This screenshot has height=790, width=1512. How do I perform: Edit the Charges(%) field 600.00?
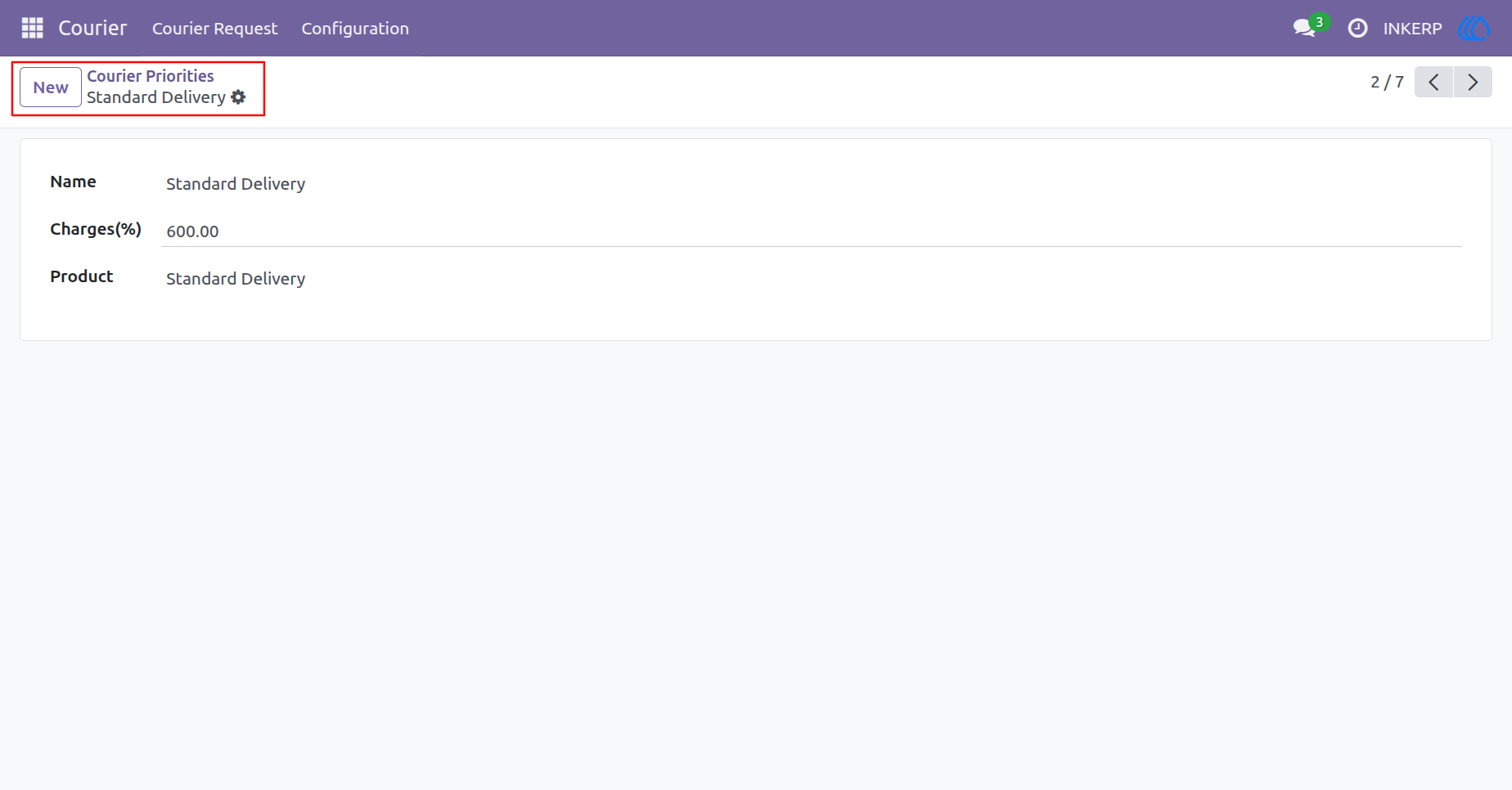coord(812,231)
